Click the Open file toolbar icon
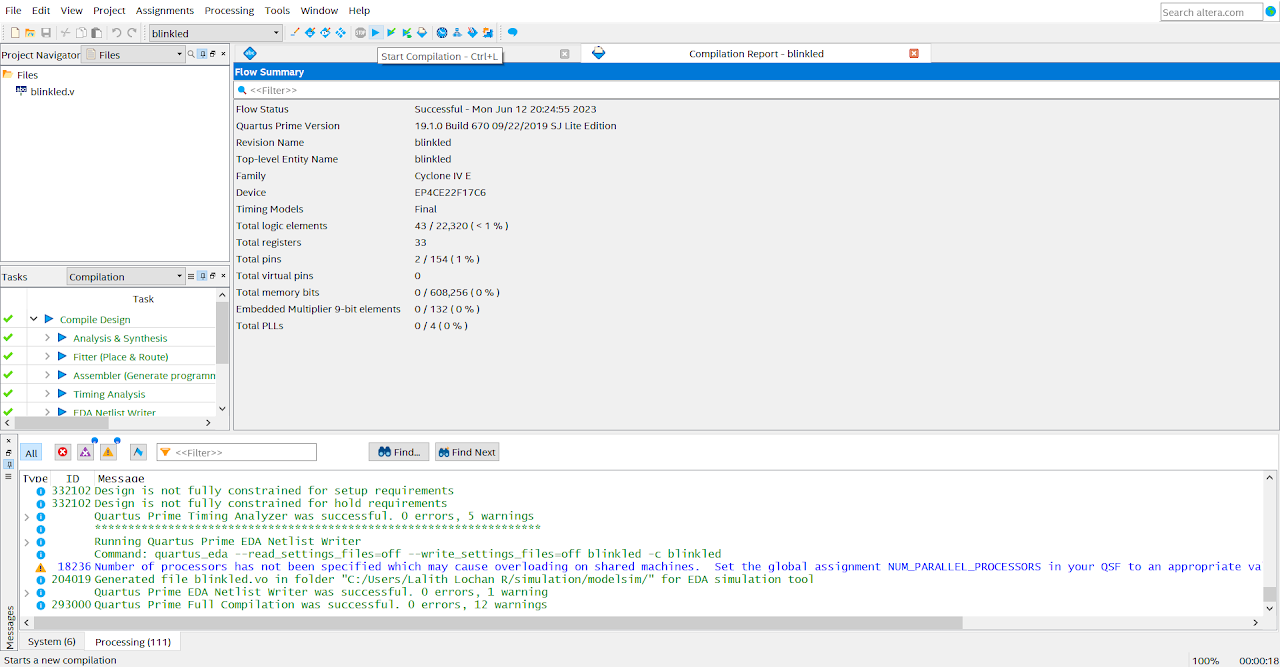 (30, 33)
